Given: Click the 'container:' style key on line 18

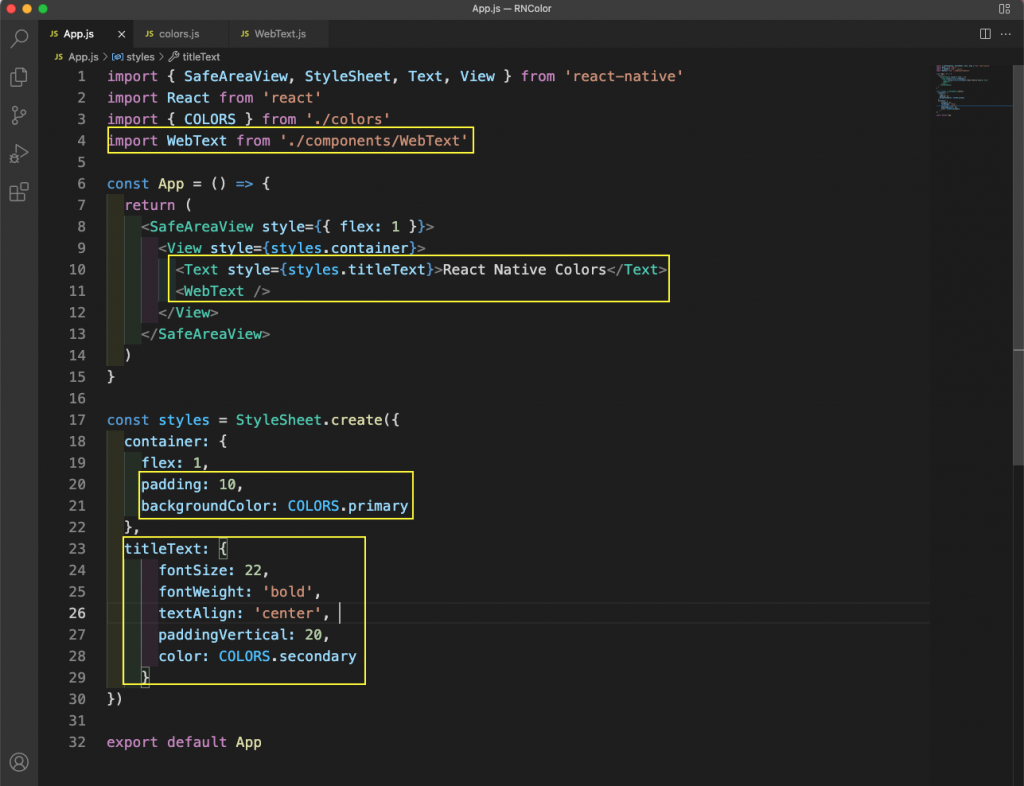Looking at the screenshot, I should [x=167, y=442].
